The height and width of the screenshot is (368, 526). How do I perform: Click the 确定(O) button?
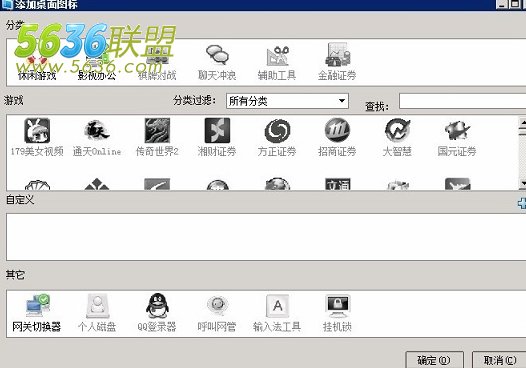pyautogui.click(x=434, y=360)
